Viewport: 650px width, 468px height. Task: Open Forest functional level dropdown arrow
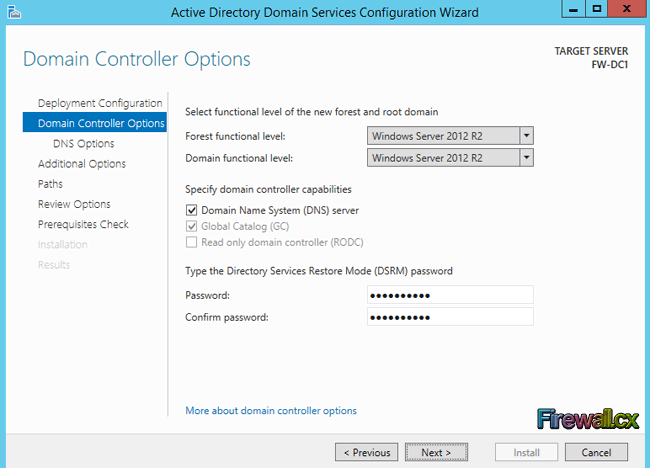pos(526,136)
